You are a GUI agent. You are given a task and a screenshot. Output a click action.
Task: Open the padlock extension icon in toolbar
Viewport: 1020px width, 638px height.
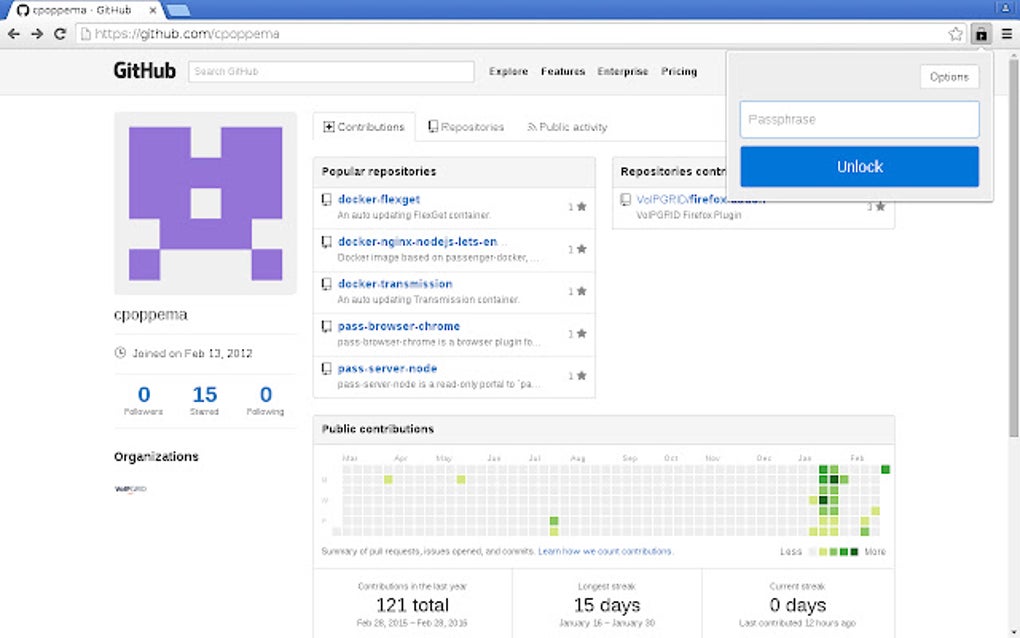tap(981, 33)
